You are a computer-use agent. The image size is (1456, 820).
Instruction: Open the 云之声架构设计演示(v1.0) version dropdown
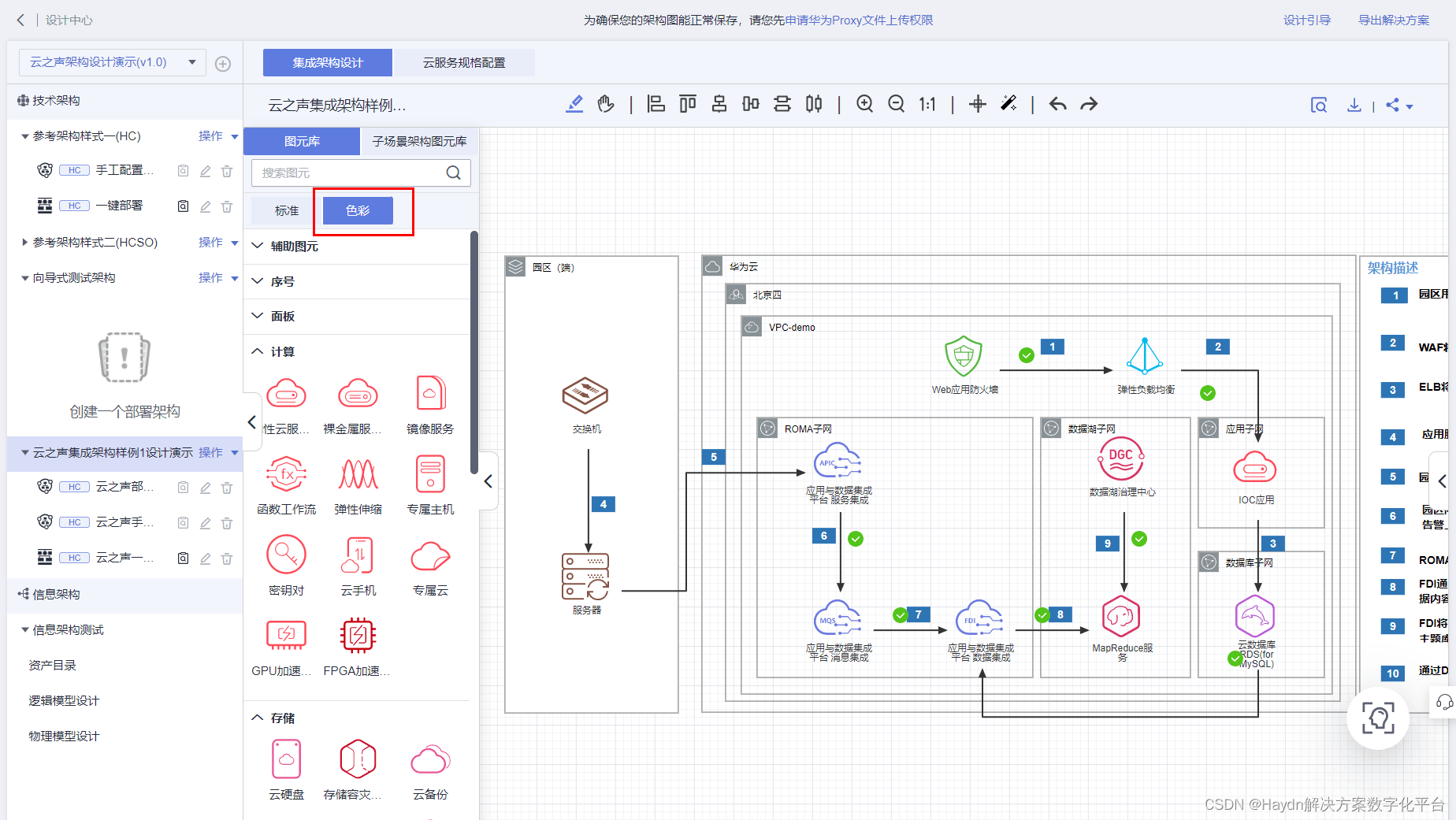click(x=112, y=62)
